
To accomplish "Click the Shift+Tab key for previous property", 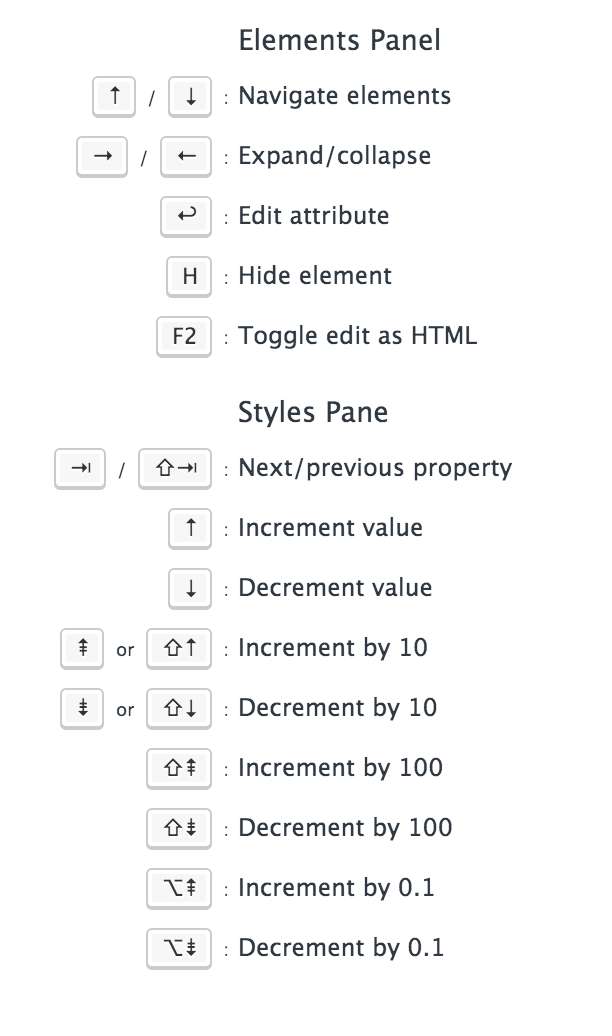I will (175, 469).
